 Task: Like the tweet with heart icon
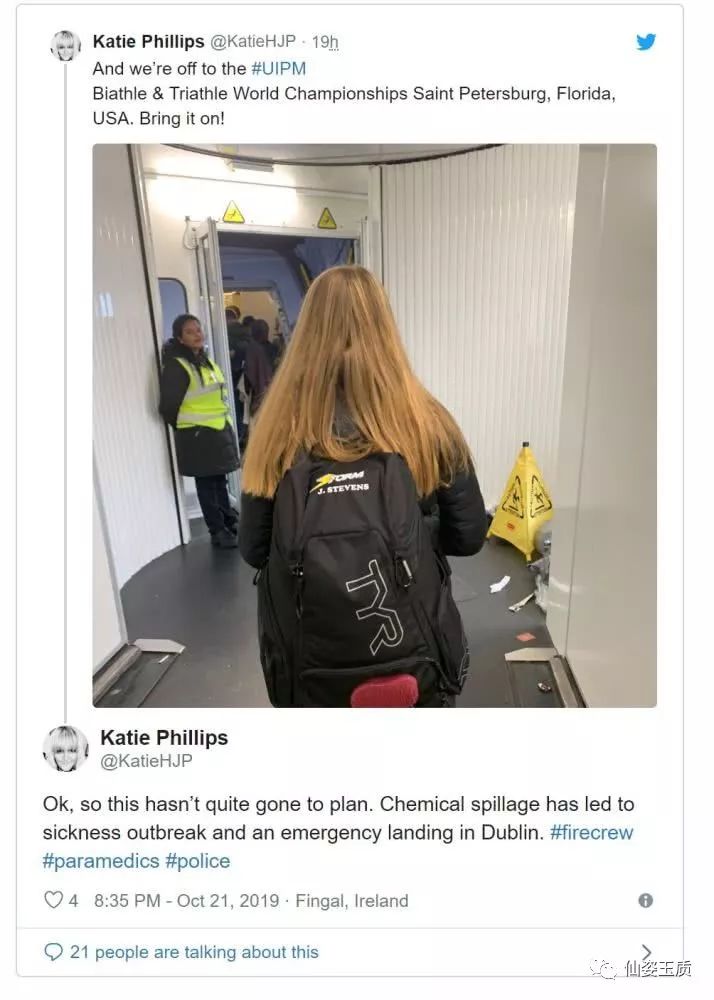54,900
